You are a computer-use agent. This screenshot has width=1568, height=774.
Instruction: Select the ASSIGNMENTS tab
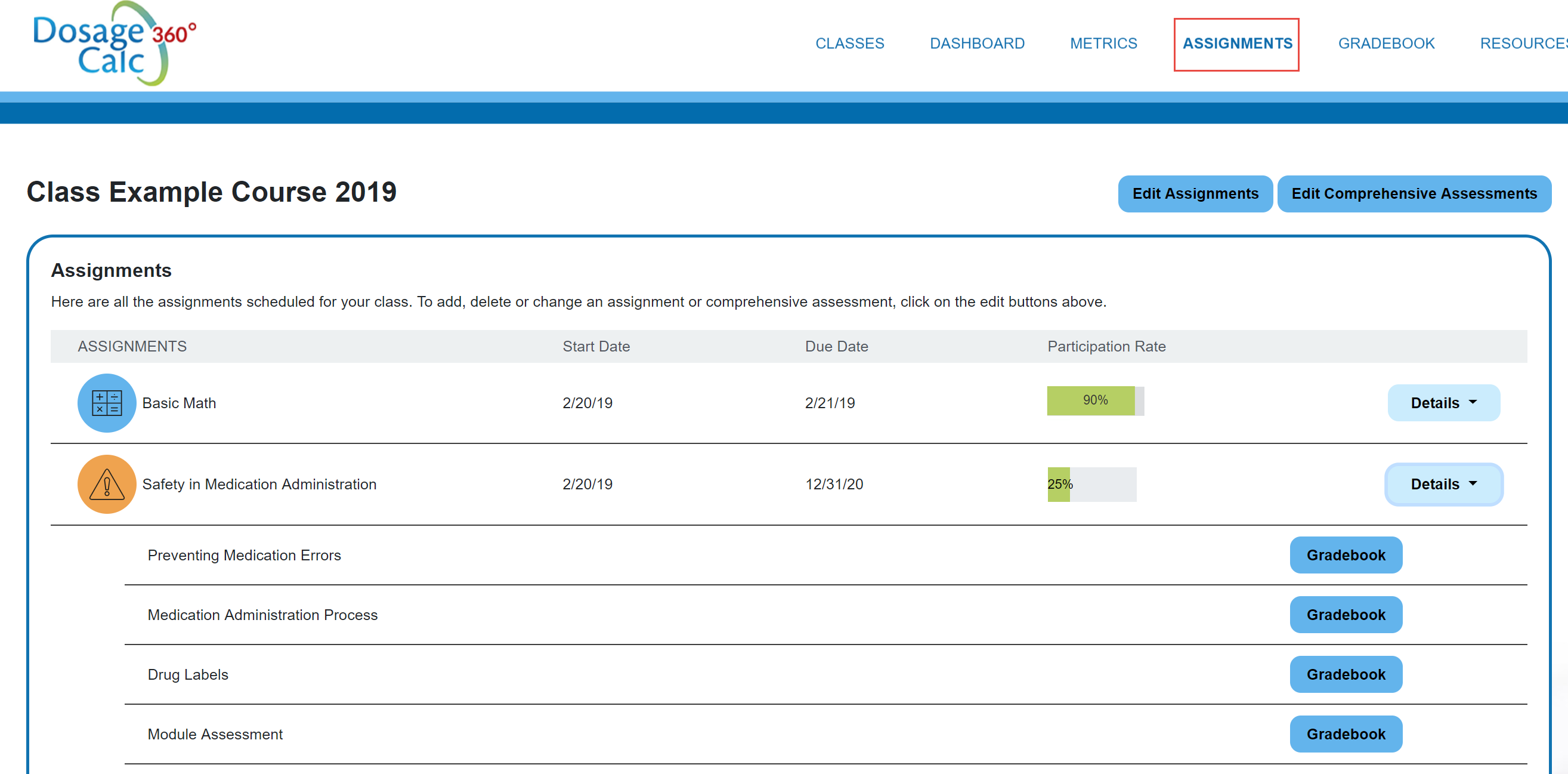[1236, 44]
